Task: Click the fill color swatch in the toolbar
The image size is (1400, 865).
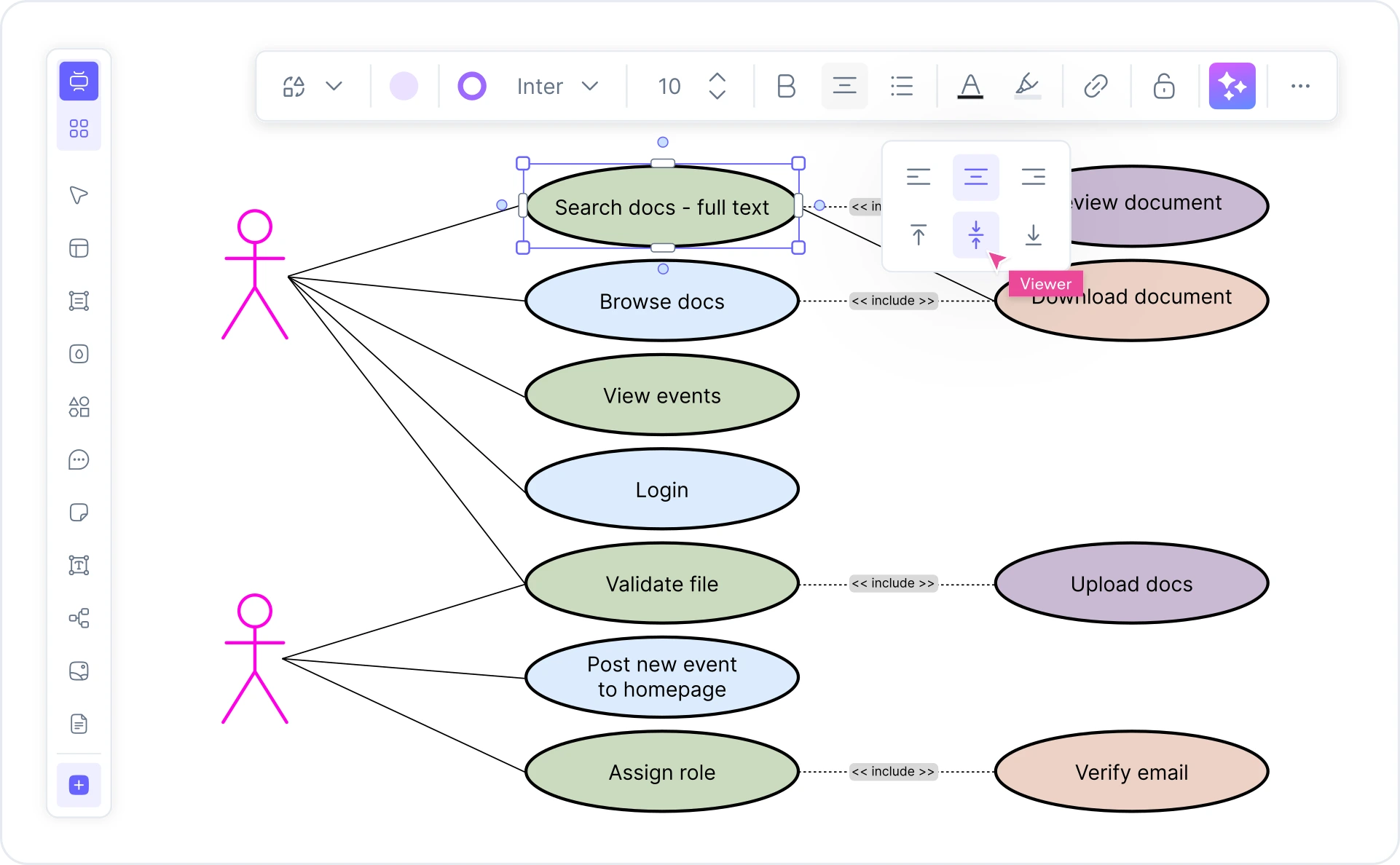Action: (x=404, y=86)
